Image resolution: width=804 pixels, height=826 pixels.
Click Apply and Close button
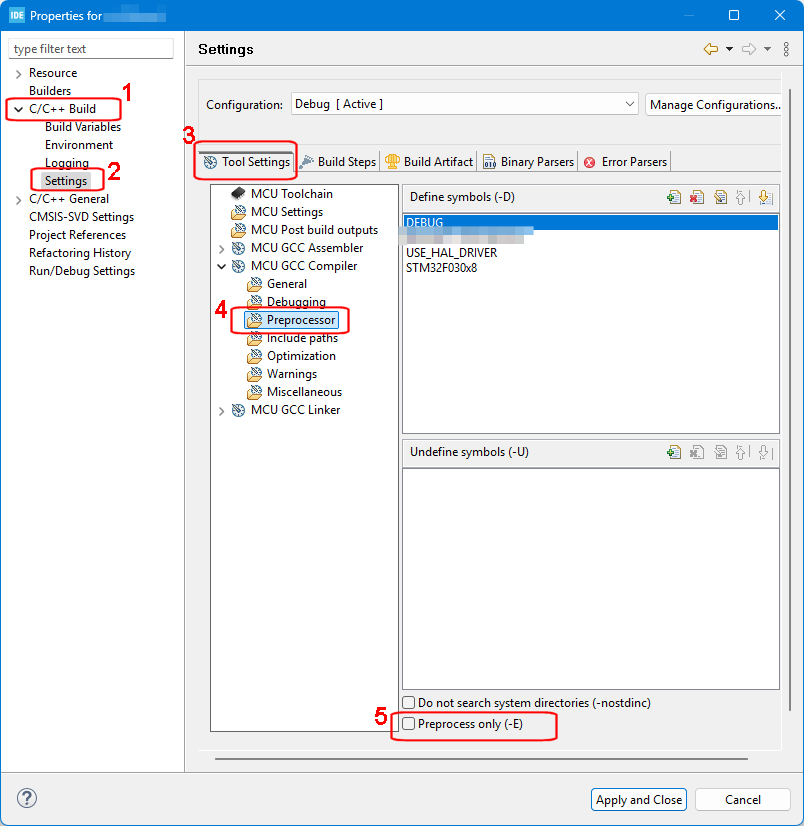coord(639,800)
